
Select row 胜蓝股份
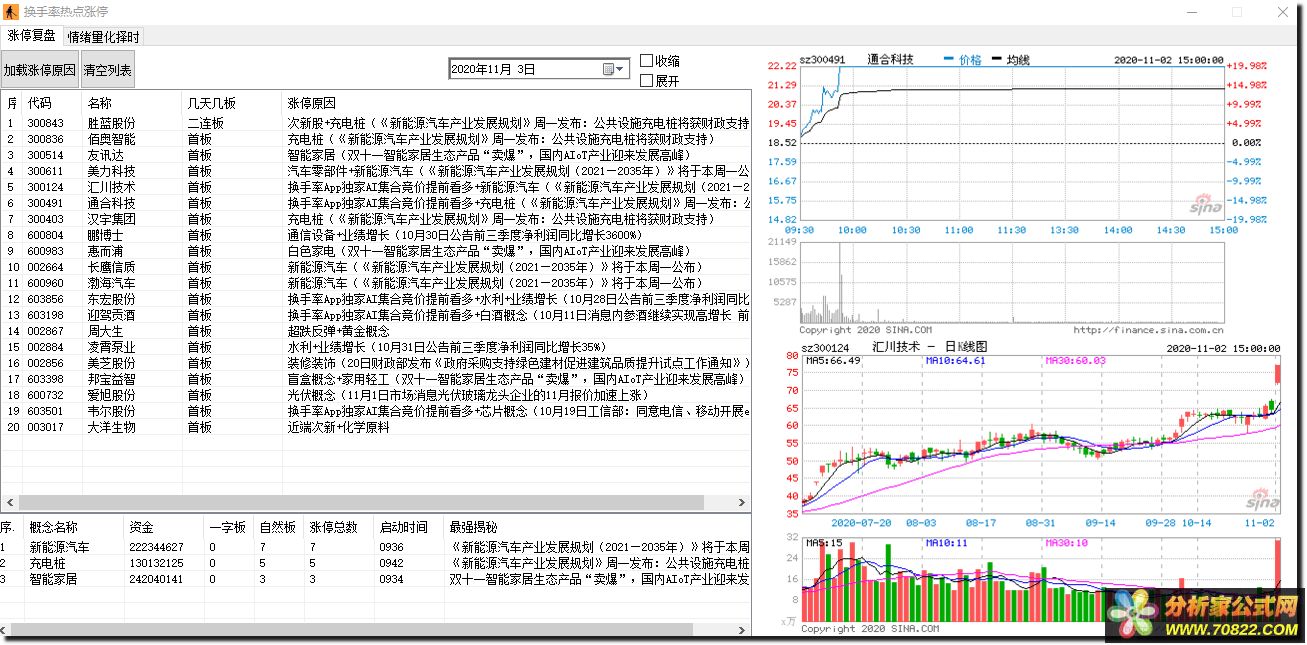click(375, 123)
